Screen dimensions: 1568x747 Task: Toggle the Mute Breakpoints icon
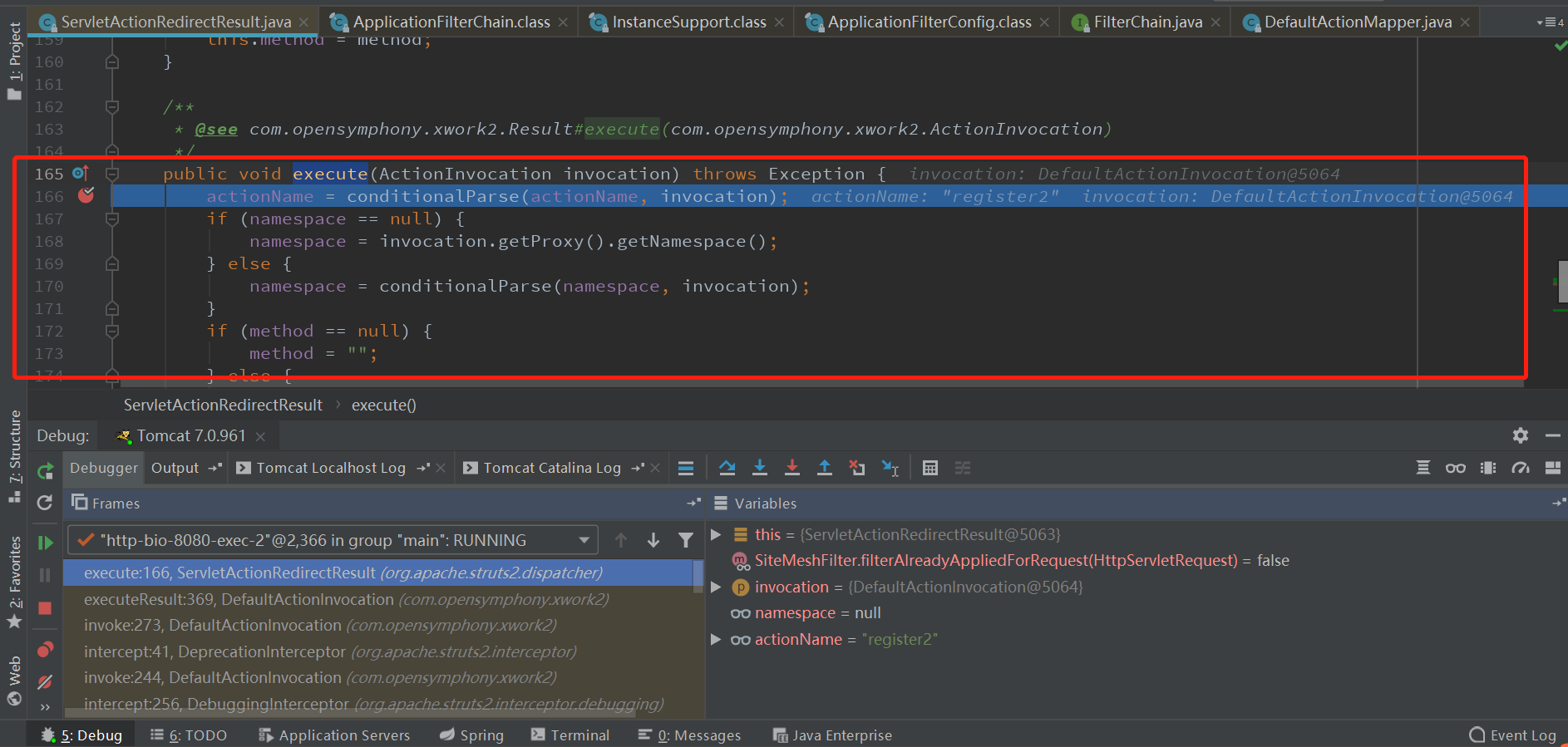[45, 681]
